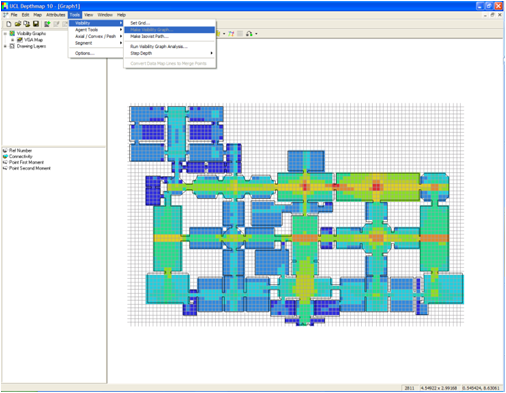The width and height of the screenshot is (506, 393).
Task: Click the Visibility Graphs tree icon
Action: click(x=12, y=33)
